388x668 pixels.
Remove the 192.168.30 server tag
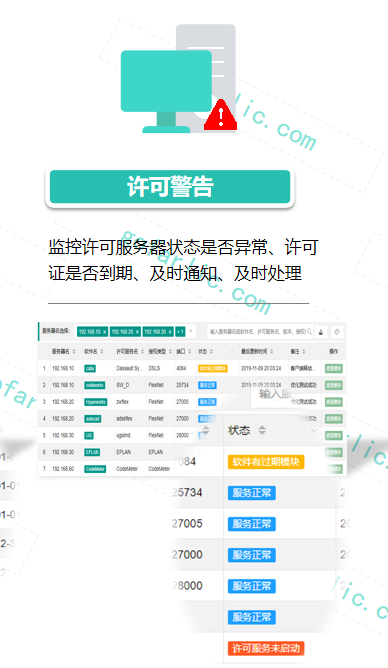[x=170, y=332]
